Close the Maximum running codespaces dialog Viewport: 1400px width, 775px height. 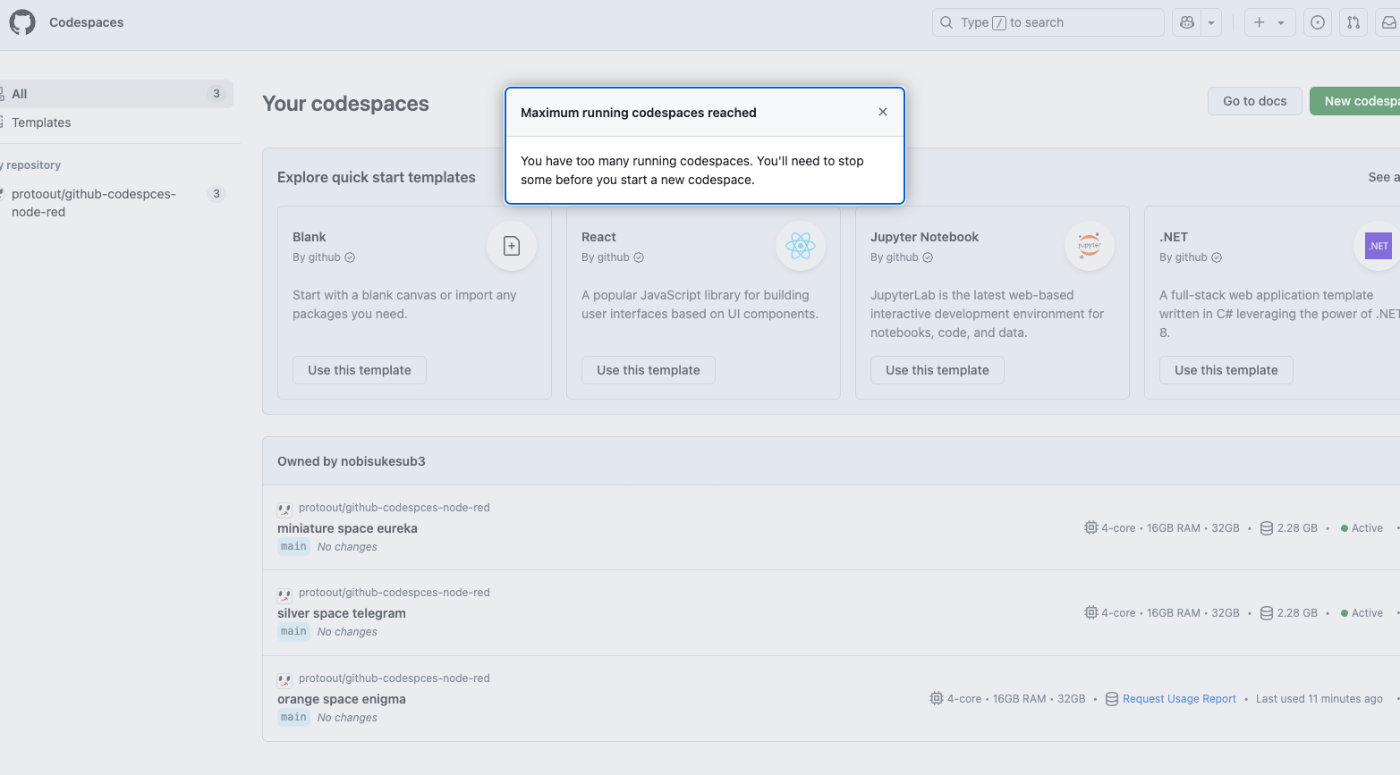882,112
